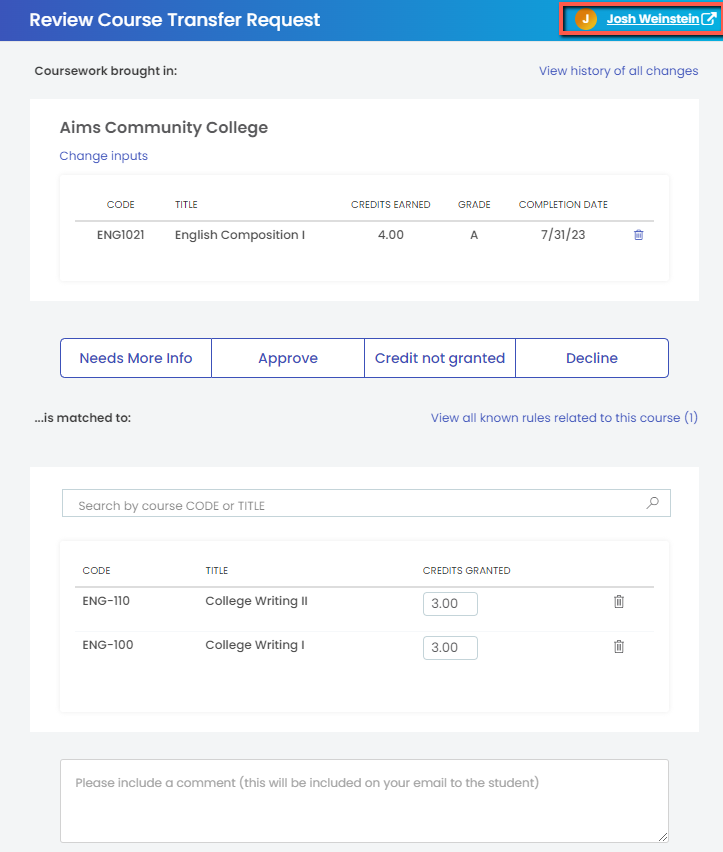Approve the course transfer request
Screen dimensions: 723x852
tap(288, 358)
